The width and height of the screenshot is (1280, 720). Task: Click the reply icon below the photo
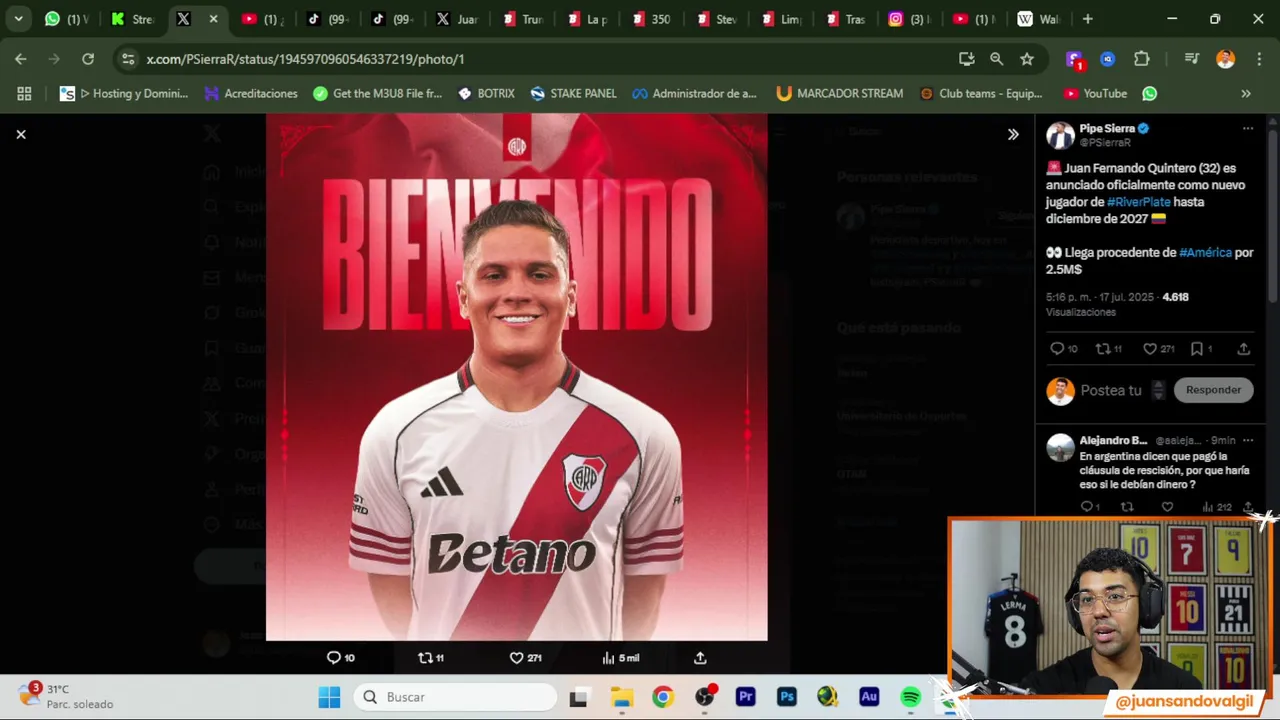point(334,657)
